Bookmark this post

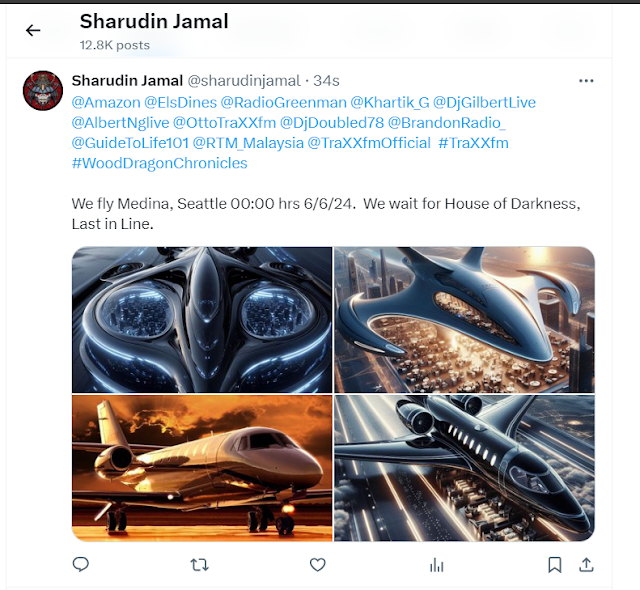pyautogui.click(x=554, y=565)
